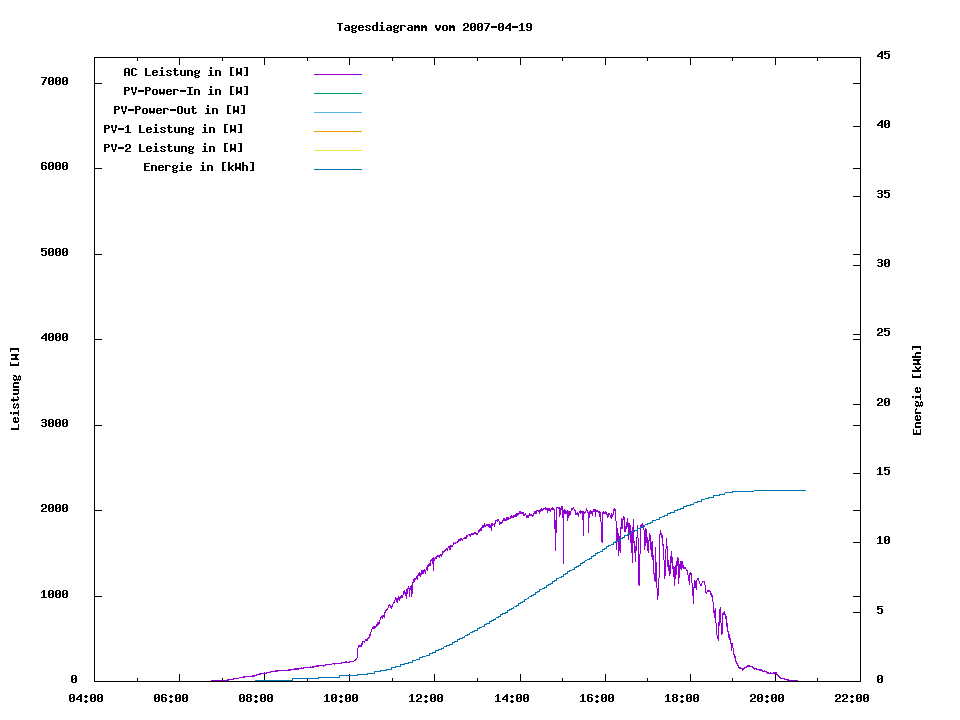This screenshot has width=960, height=720.
Task: Pick the PV-1 Leistung in [W] legend entry
Action: point(173,129)
